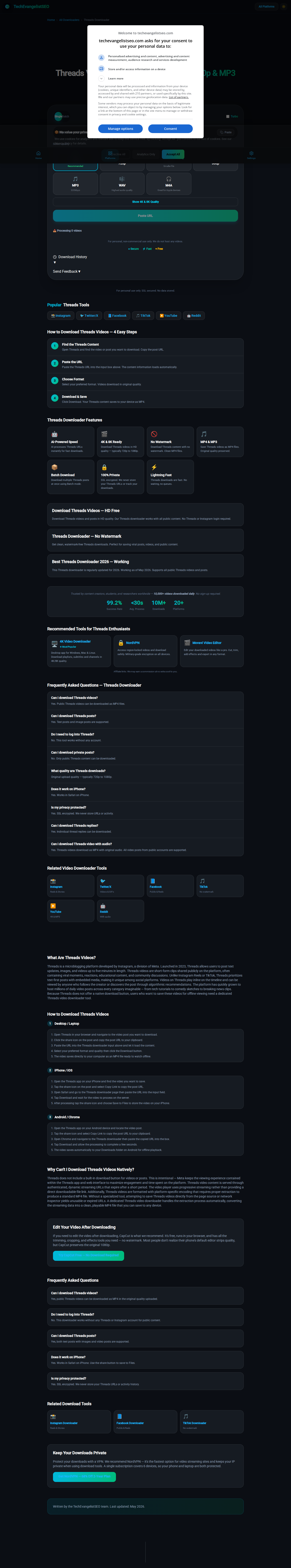Click the WAV card audio icon
The image size is (291, 1568).
(122, 179)
